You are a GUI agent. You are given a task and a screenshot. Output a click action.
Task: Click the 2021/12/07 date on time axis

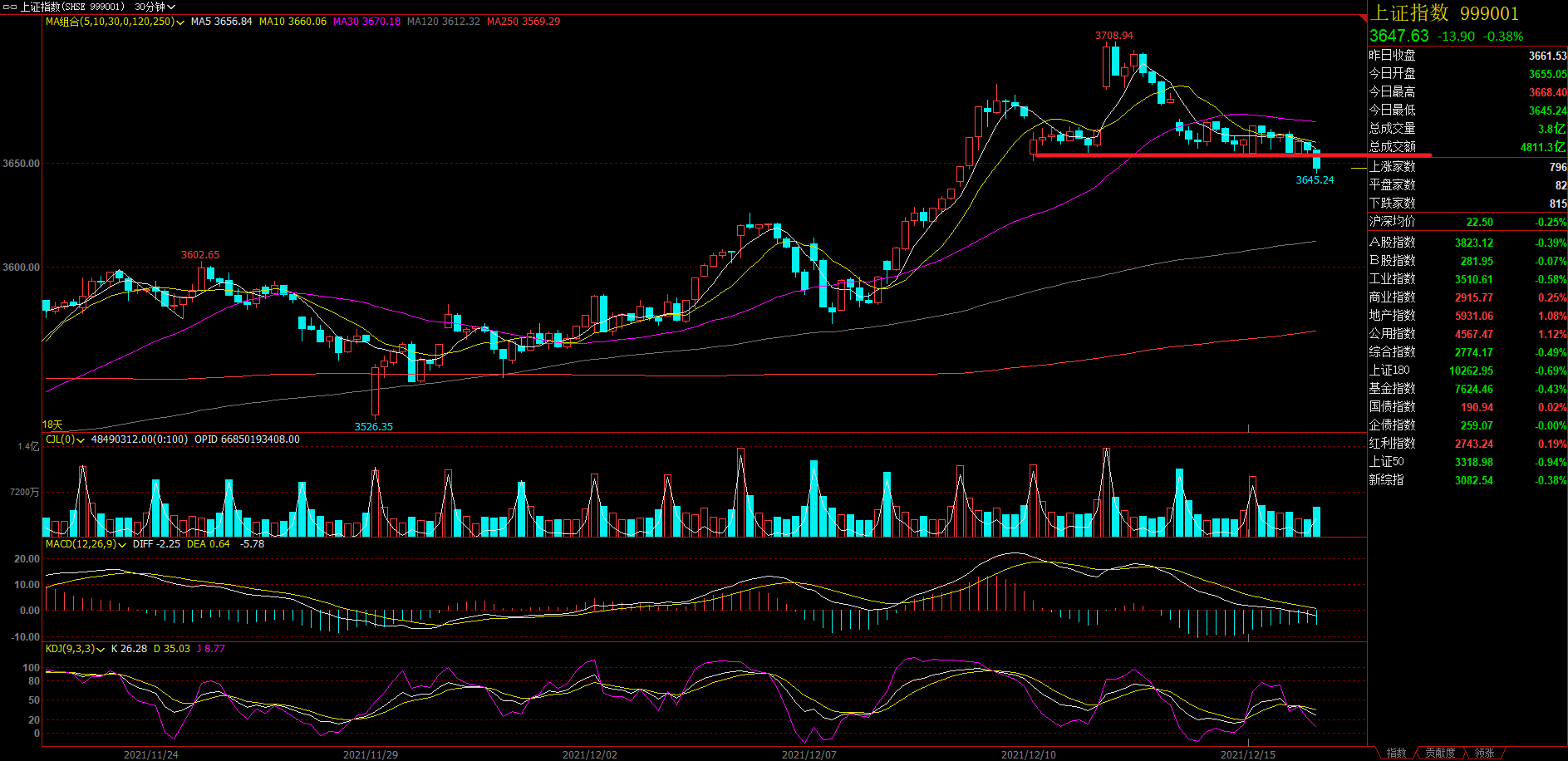[809, 754]
